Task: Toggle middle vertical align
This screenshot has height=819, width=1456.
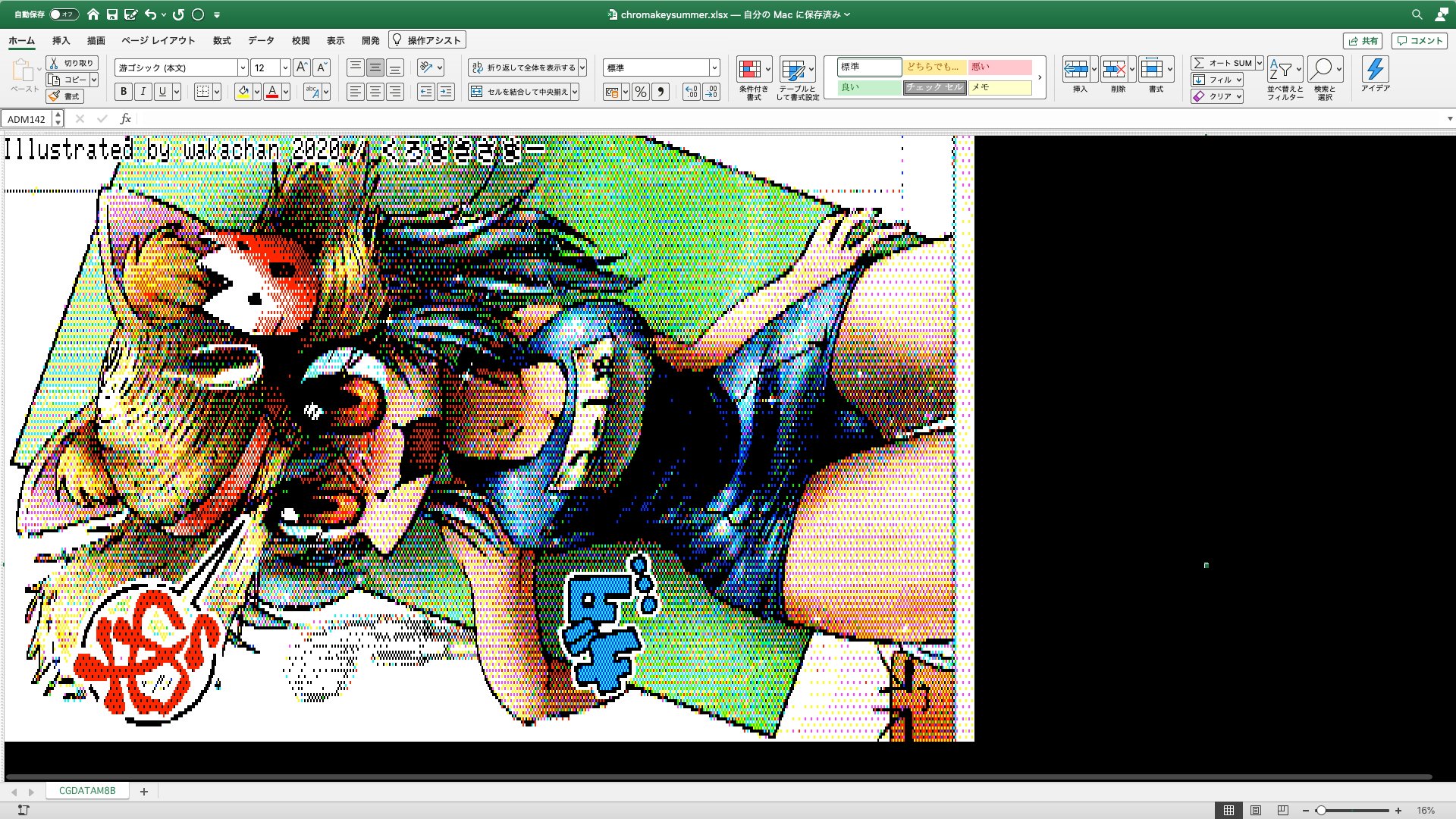Action: coord(375,67)
